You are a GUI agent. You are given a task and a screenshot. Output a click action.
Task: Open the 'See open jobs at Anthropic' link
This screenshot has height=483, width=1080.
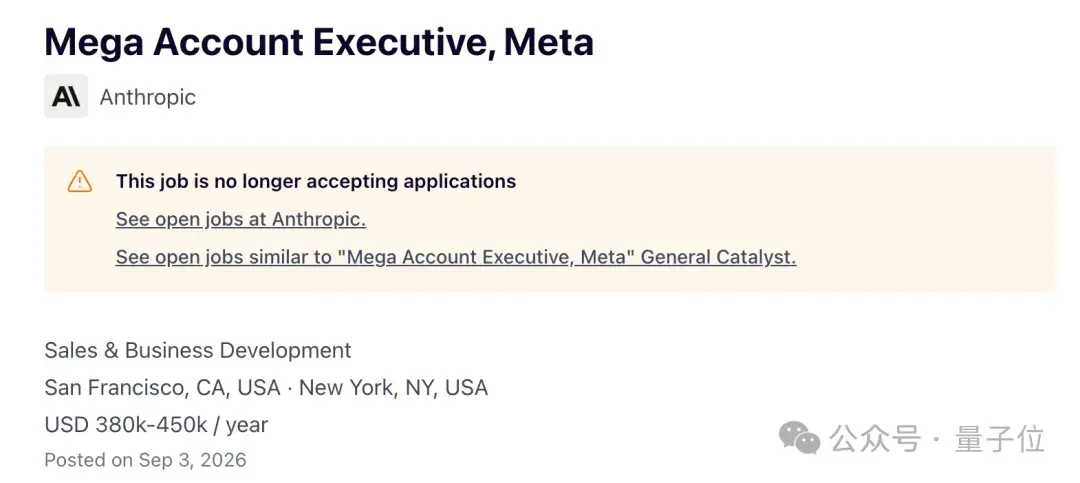(x=240, y=219)
